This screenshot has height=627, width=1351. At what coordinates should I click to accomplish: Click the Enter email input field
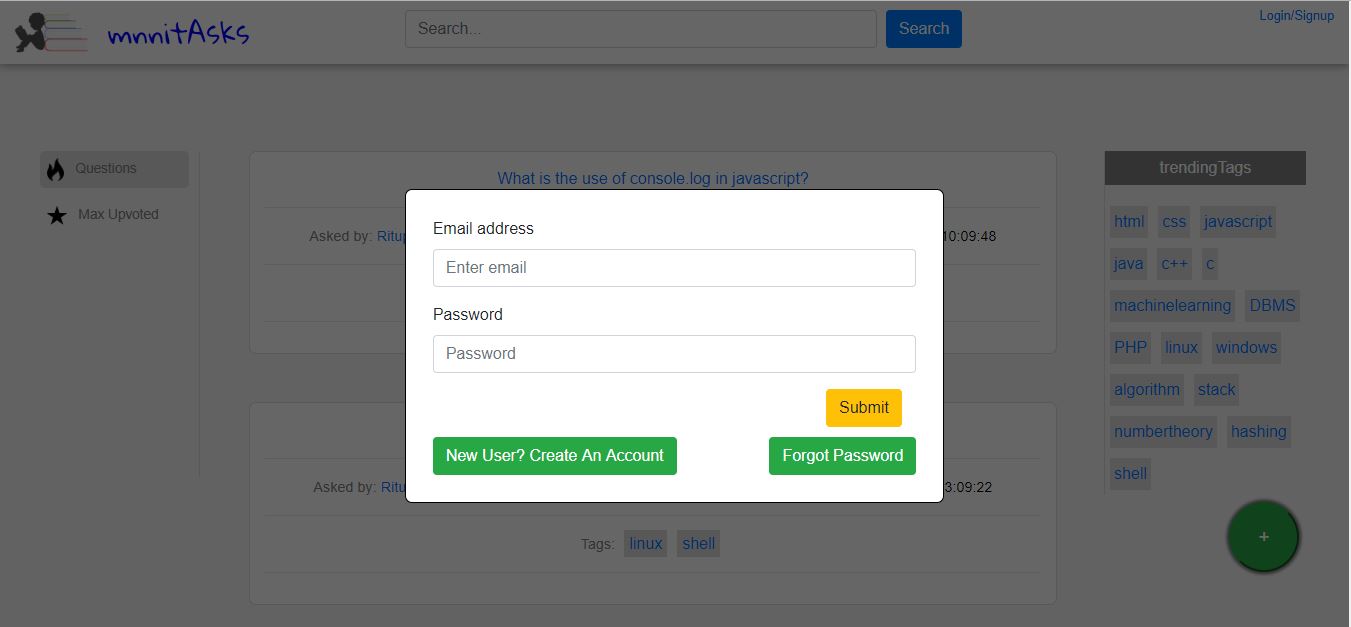(x=674, y=268)
